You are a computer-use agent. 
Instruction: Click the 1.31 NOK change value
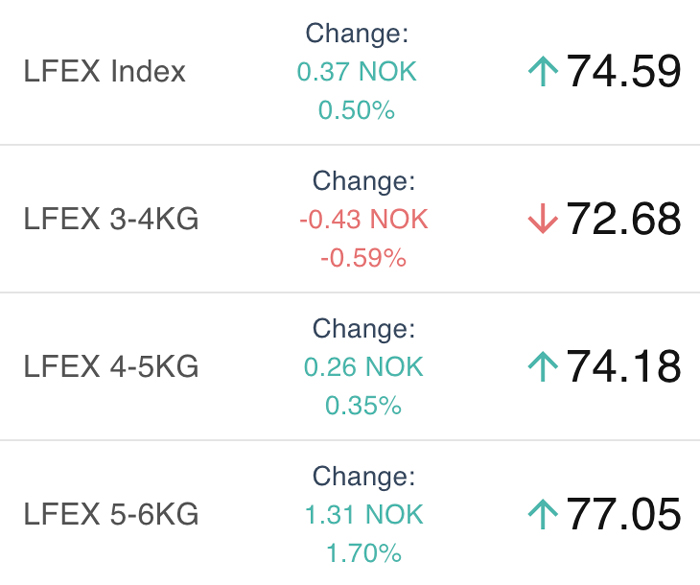pos(364,514)
